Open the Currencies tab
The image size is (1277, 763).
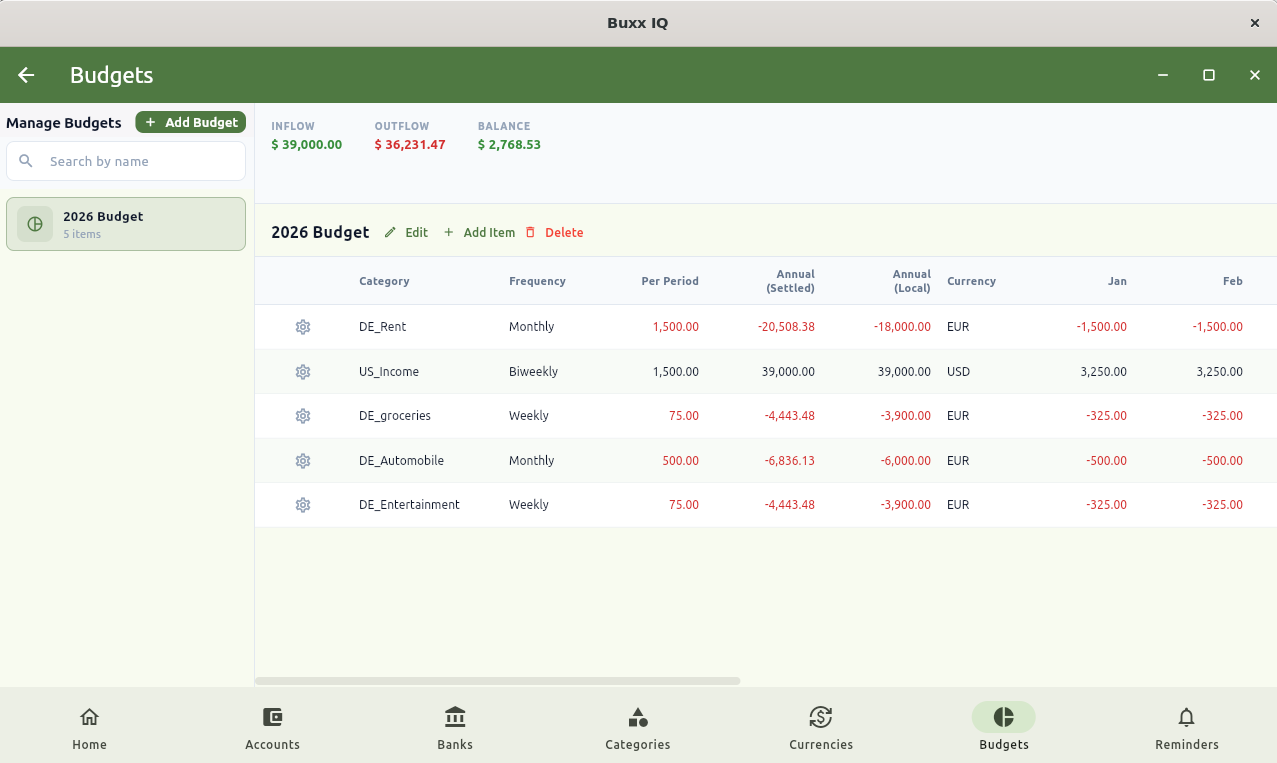821,728
